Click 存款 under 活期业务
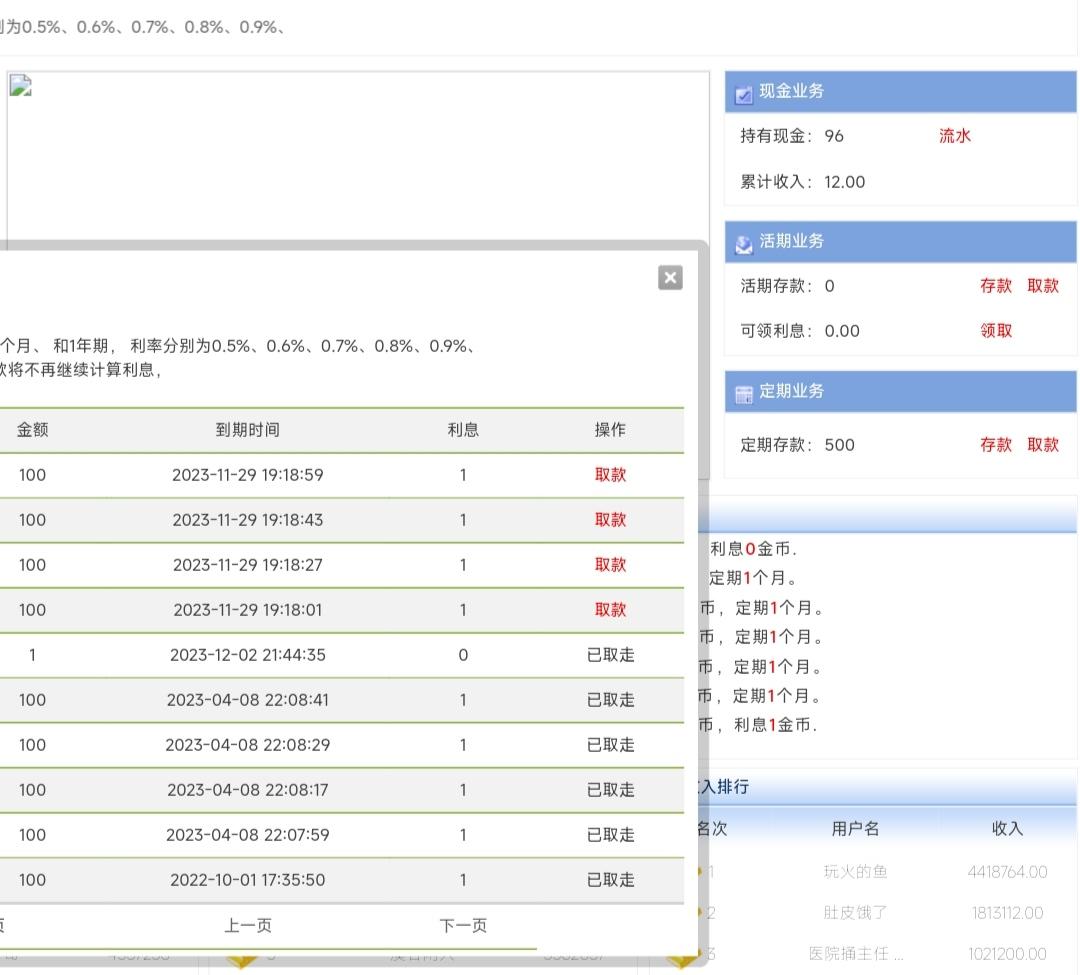 pyautogui.click(x=995, y=286)
